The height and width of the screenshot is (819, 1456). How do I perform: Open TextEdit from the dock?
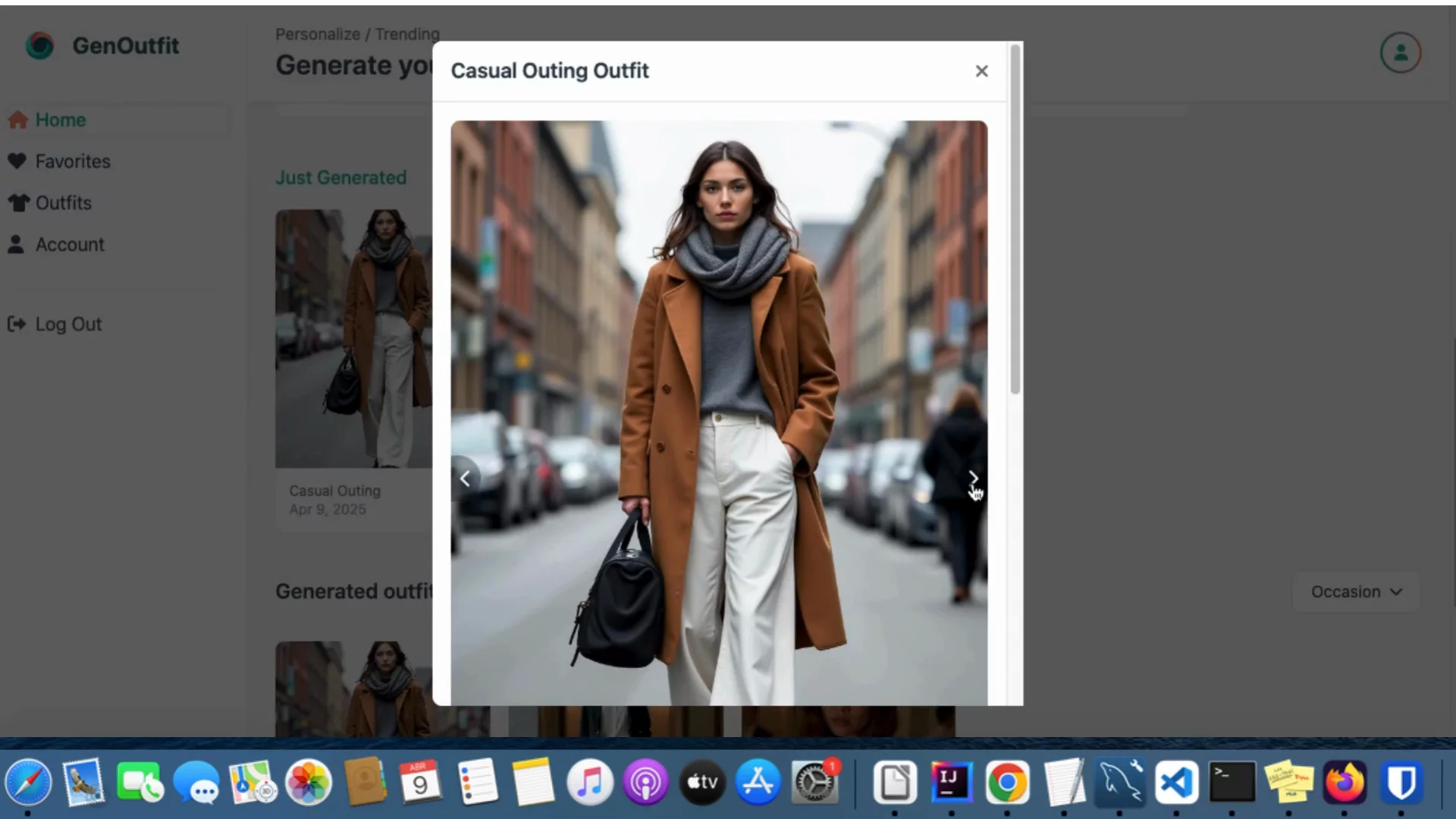[x=1063, y=783]
